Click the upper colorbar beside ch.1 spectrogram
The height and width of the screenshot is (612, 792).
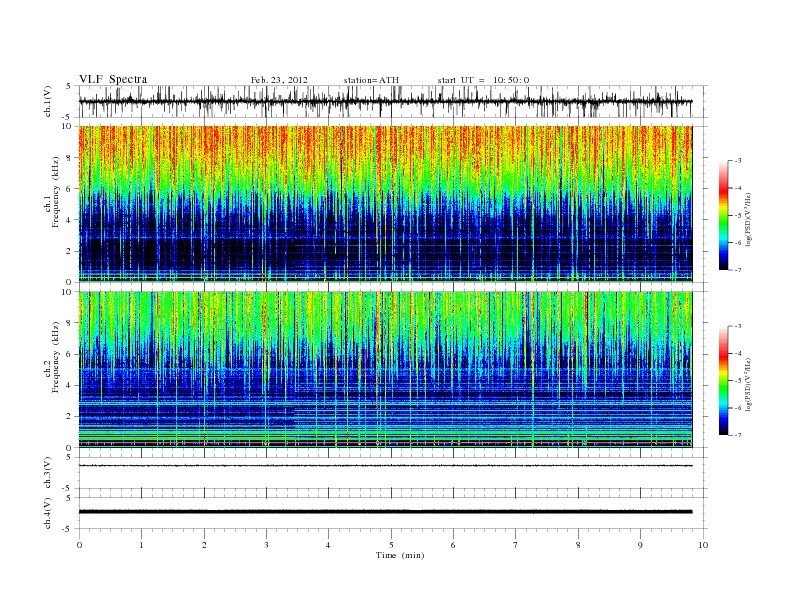723,215
